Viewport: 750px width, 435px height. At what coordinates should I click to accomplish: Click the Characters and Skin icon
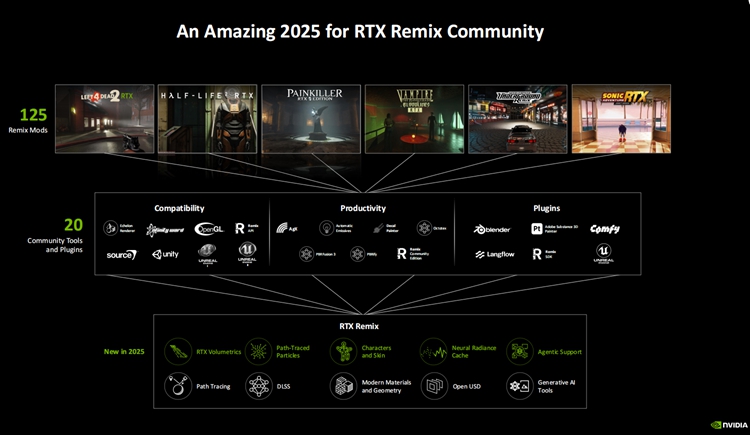point(344,352)
